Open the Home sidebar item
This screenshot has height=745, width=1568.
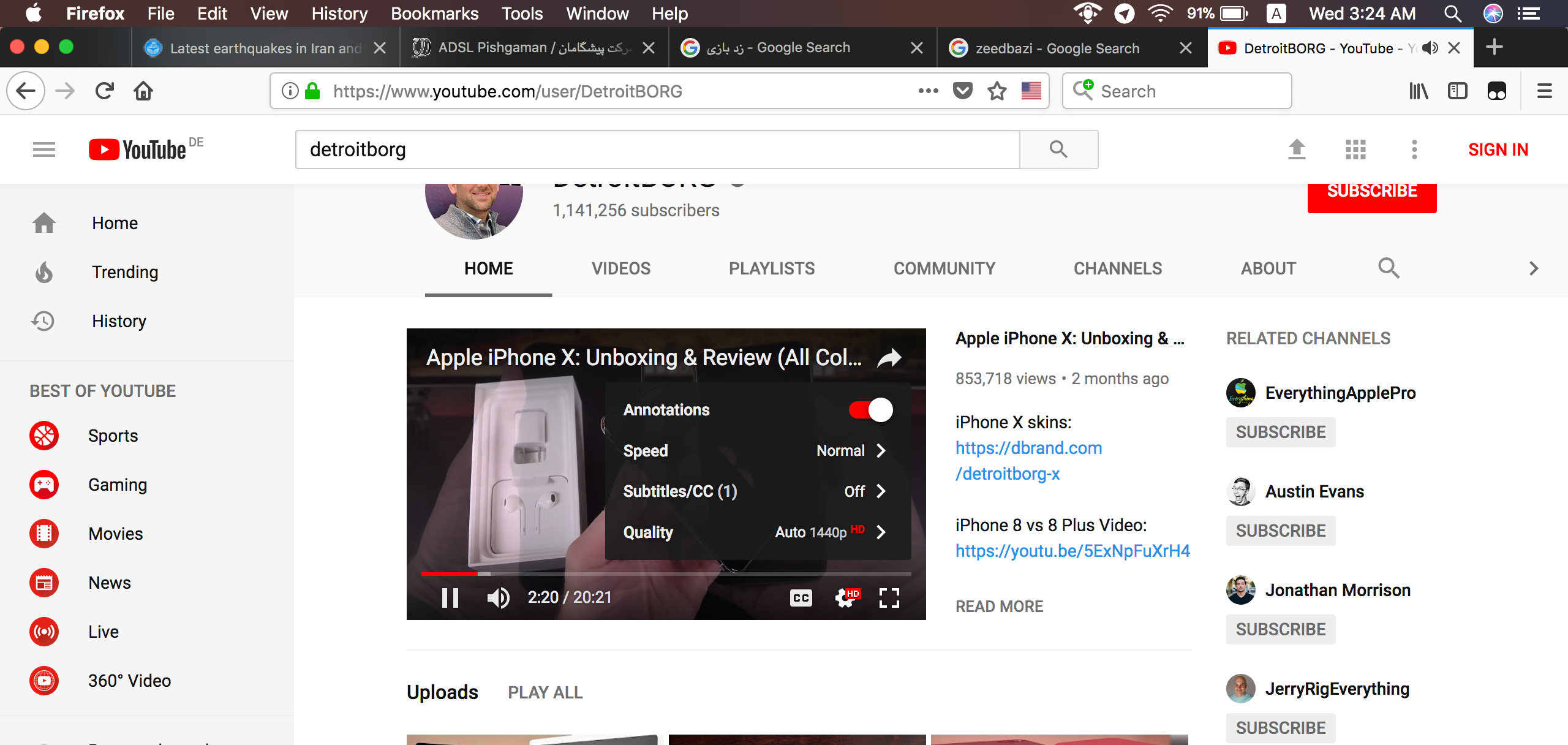click(x=147, y=223)
